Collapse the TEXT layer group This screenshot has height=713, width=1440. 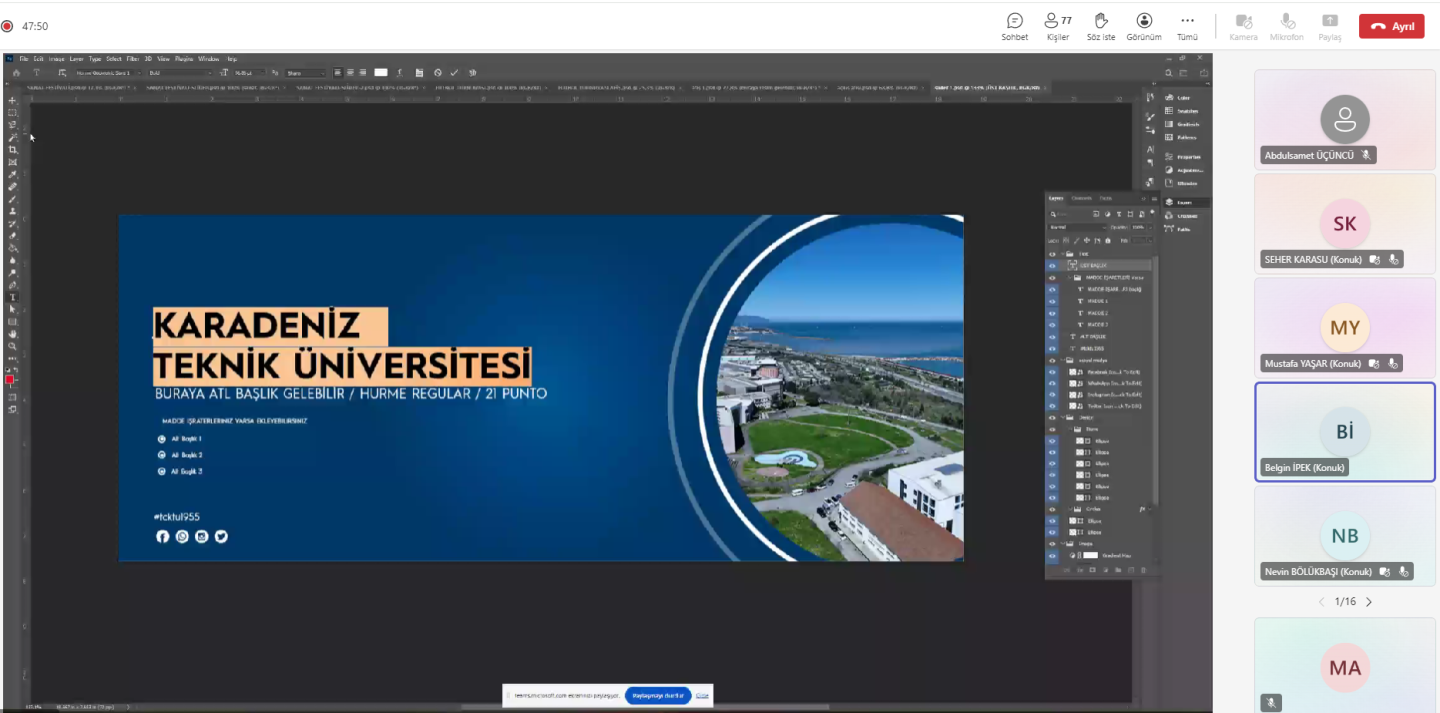1063,255
